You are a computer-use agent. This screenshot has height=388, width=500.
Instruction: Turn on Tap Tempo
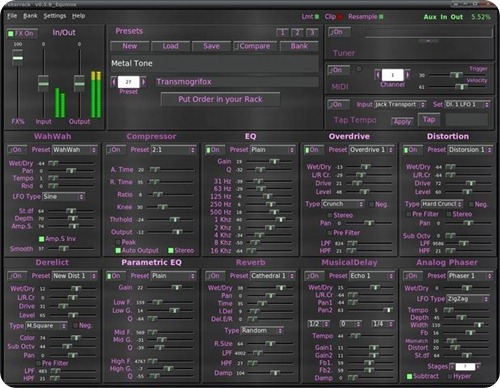338,105
